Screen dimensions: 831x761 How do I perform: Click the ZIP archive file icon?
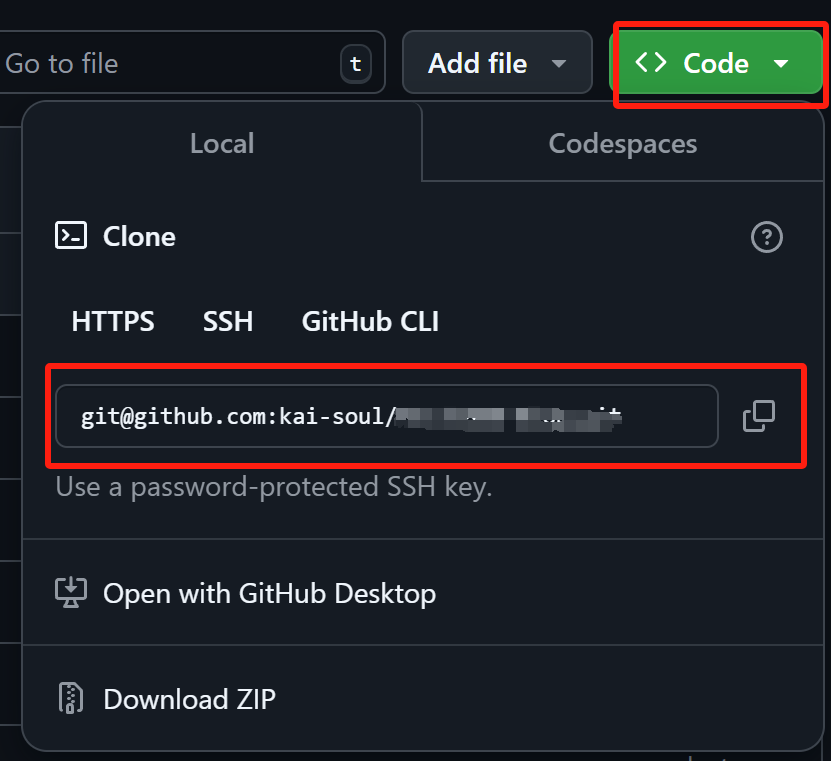pos(70,698)
